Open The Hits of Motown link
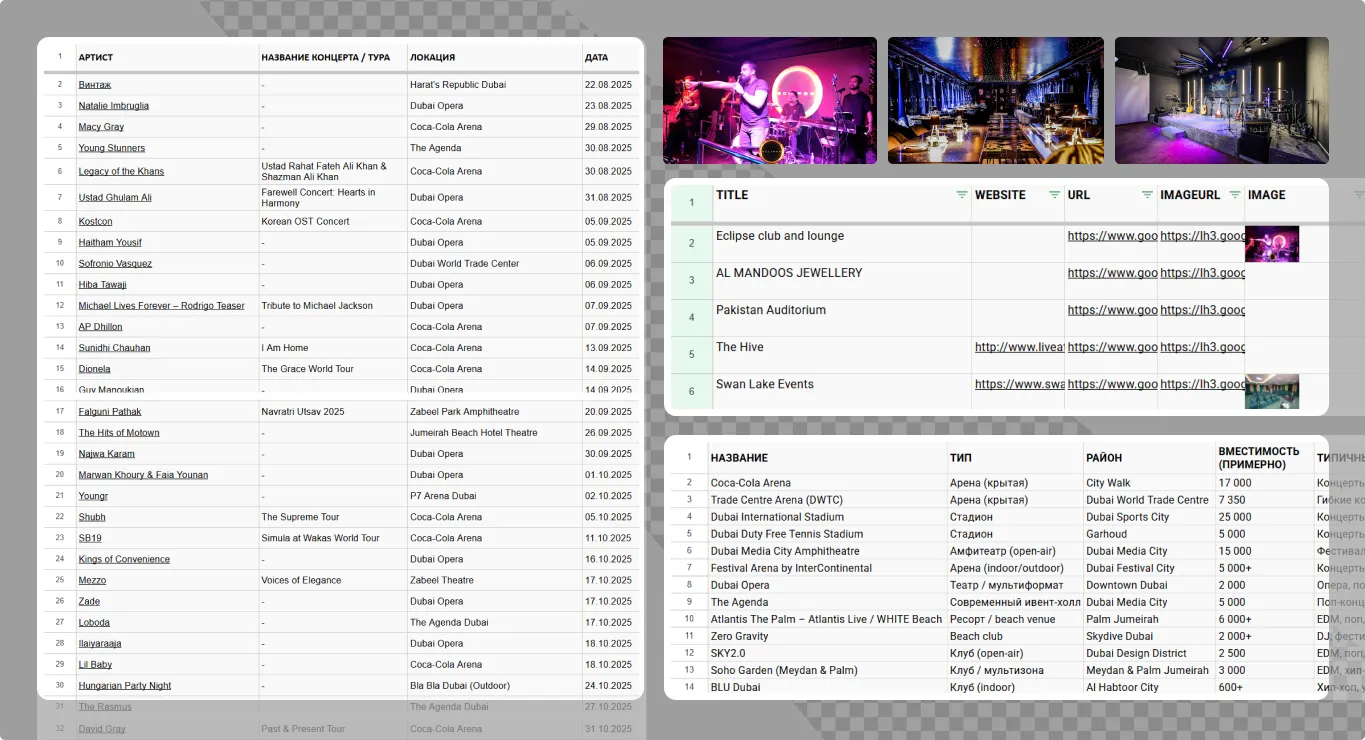This screenshot has height=740, width=1365. [x=119, y=433]
